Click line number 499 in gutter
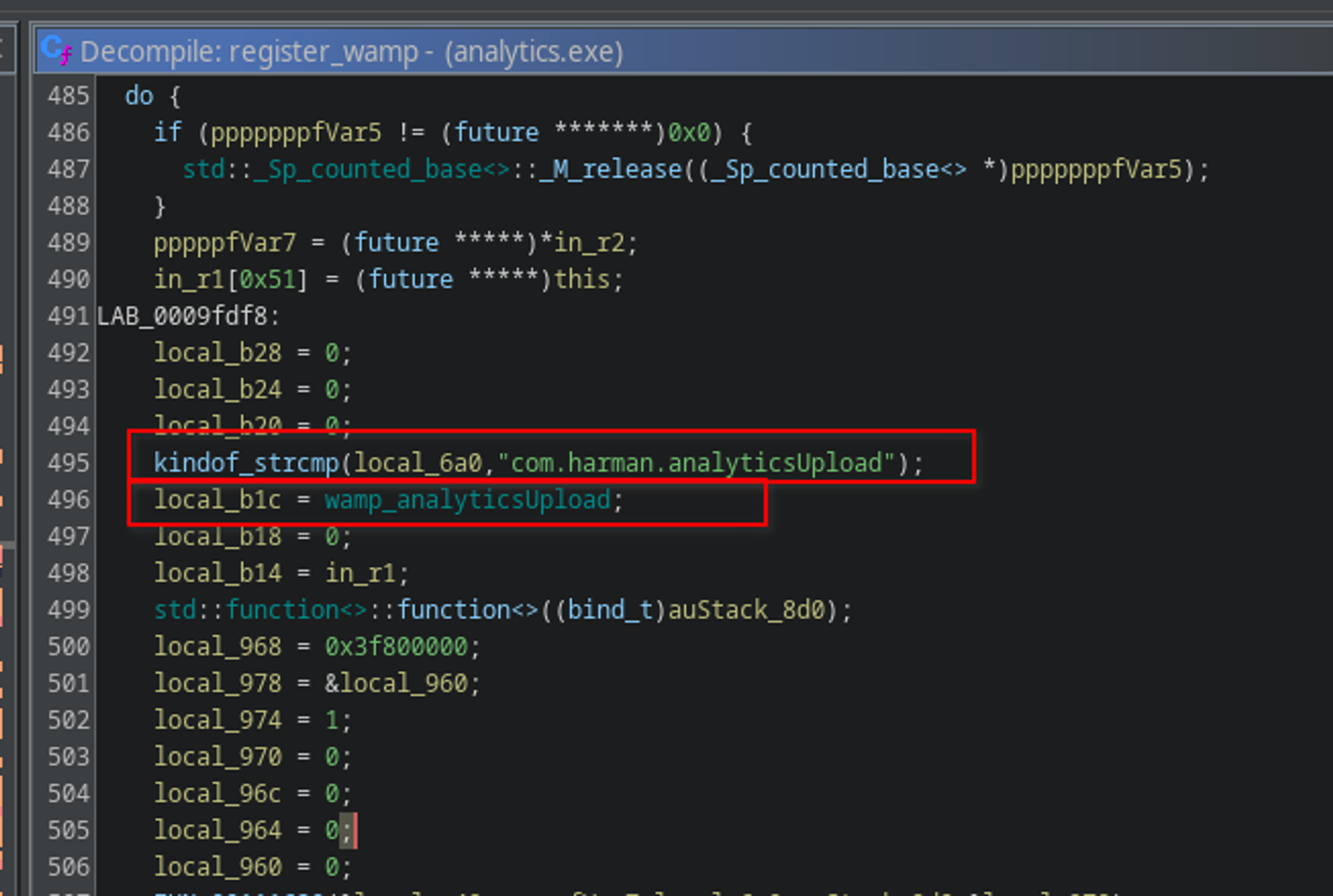The width and height of the screenshot is (1333, 896). pos(68,610)
